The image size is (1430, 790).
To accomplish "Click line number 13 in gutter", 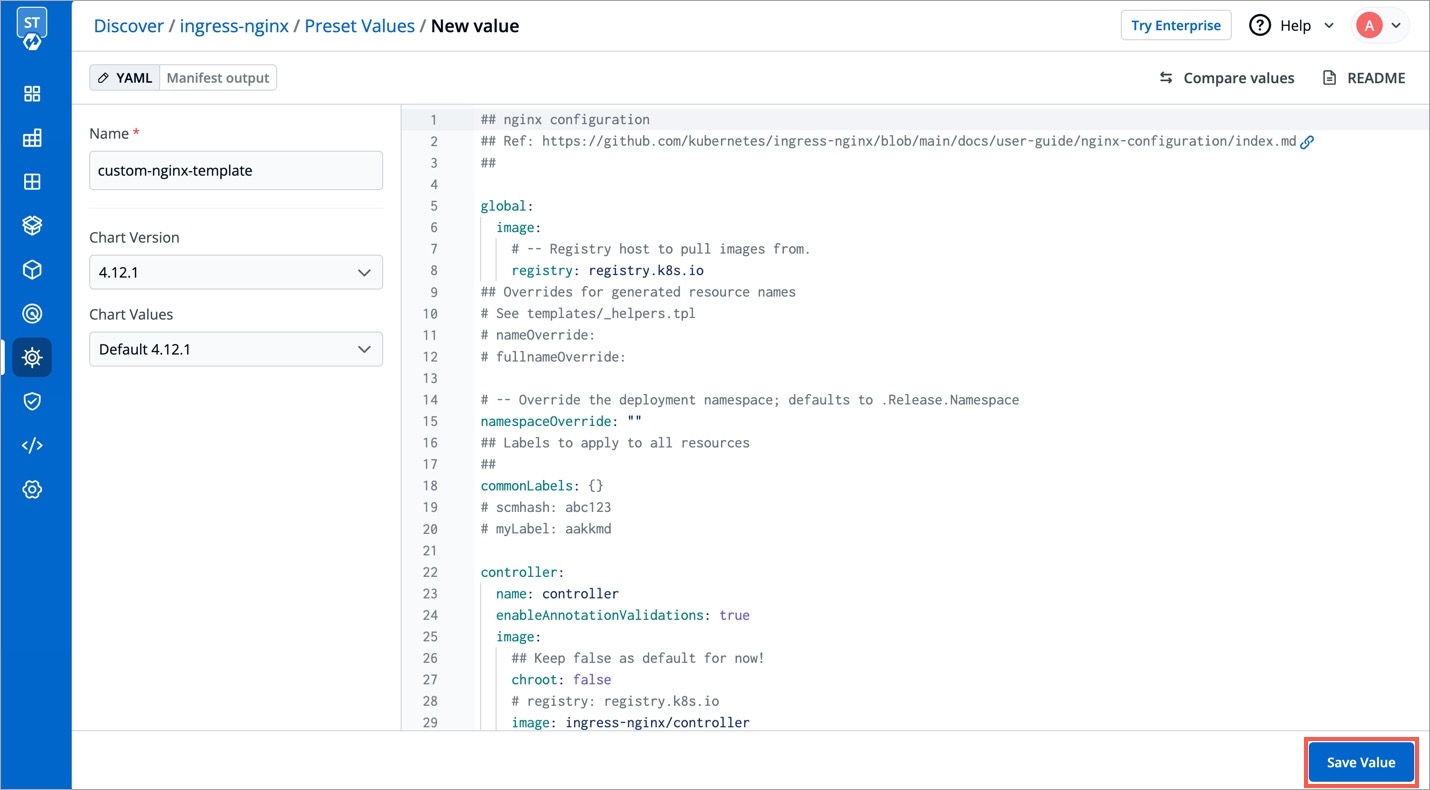I will click(x=430, y=378).
